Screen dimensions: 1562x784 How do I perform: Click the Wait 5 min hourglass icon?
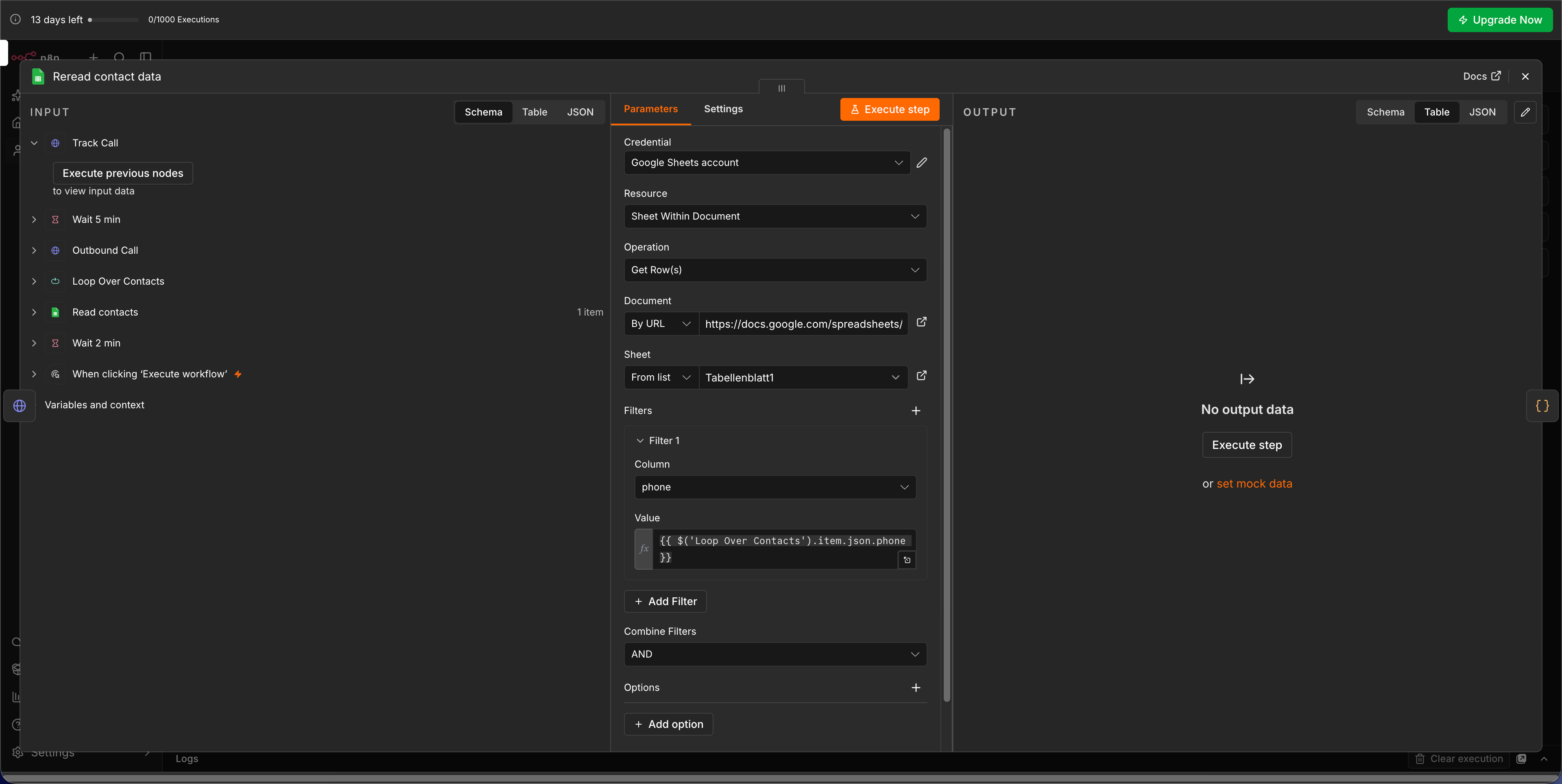pyautogui.click(x=55, y=220)
